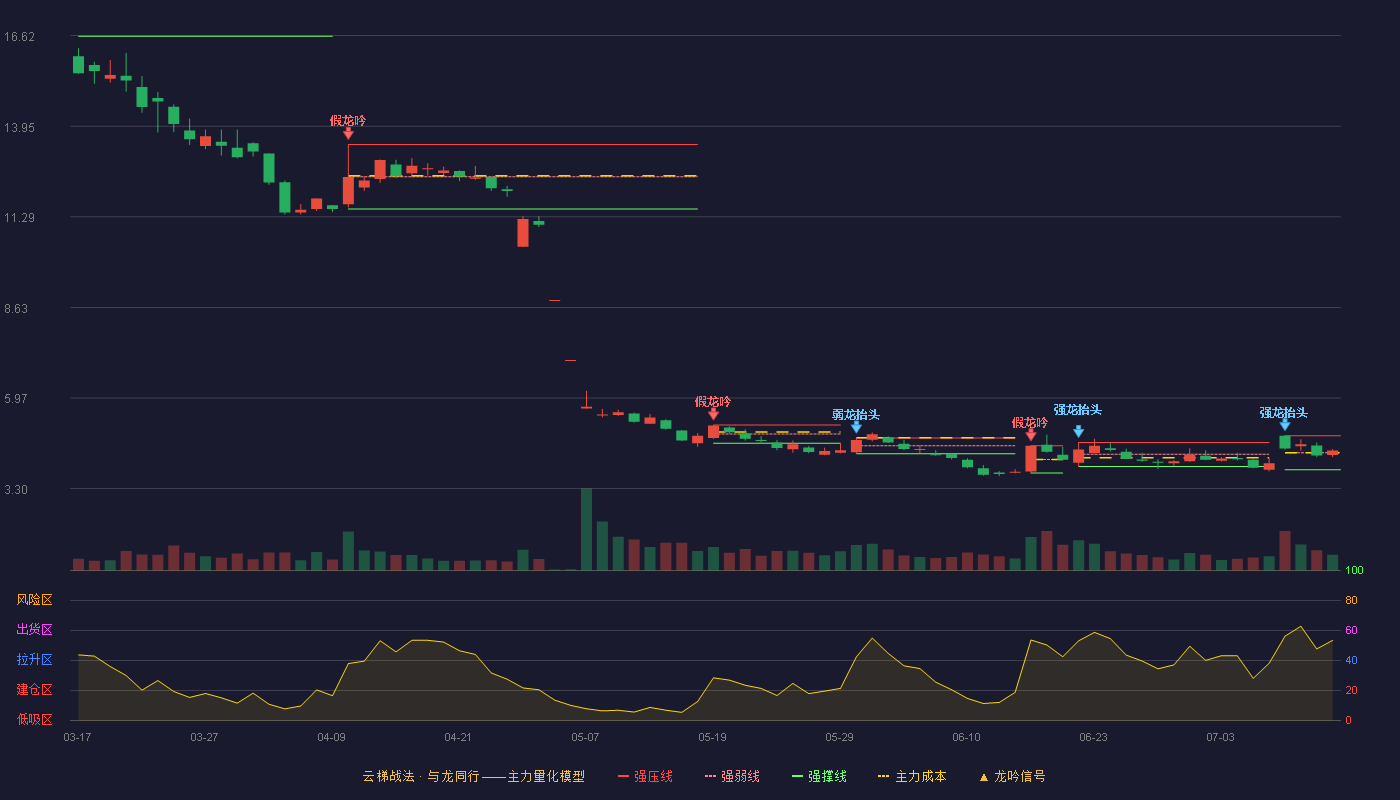This screenshot has height=800, width=1400.
Task: Toggle the 强弱线 legend entry
Action: 732,776
